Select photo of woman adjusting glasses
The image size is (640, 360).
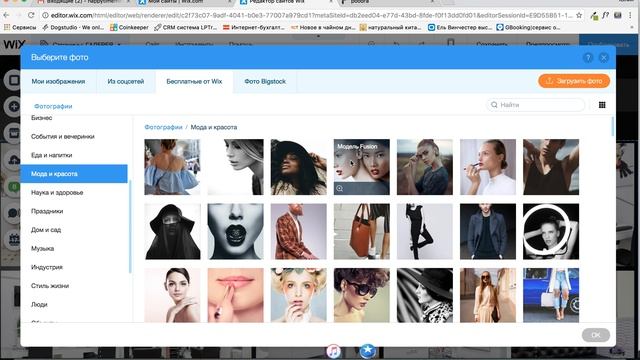(424, 167)
